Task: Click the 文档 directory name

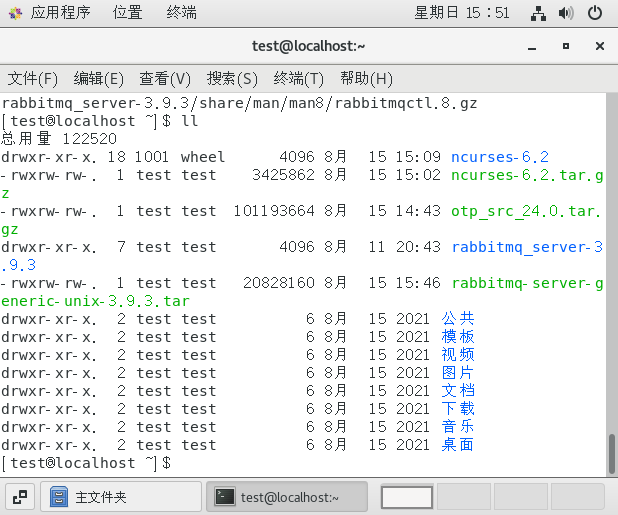Action: [x=458, y=390]
